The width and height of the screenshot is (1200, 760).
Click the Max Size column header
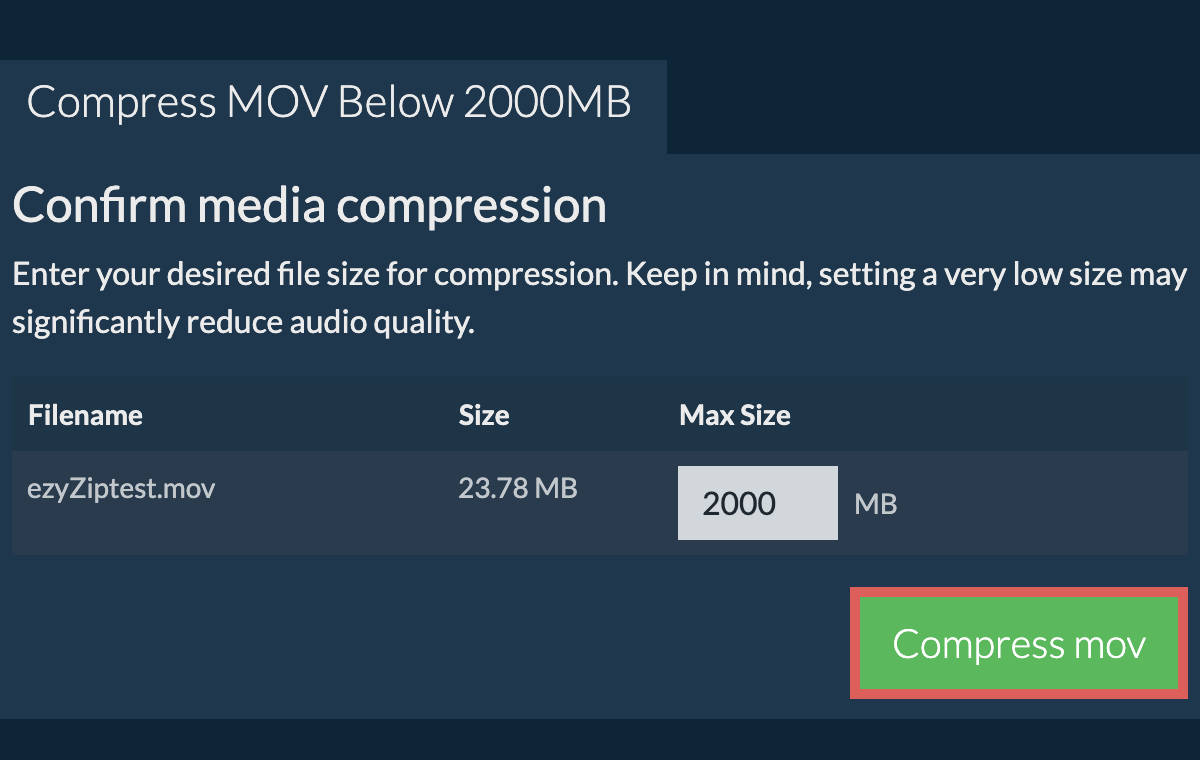point(735,415)
